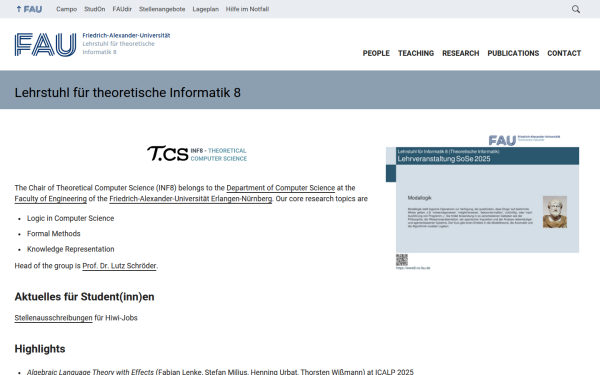This screenshot has height=375, width=600.
Task: Click the Formal Methods bullet
Action: click(x=54, y=233)
